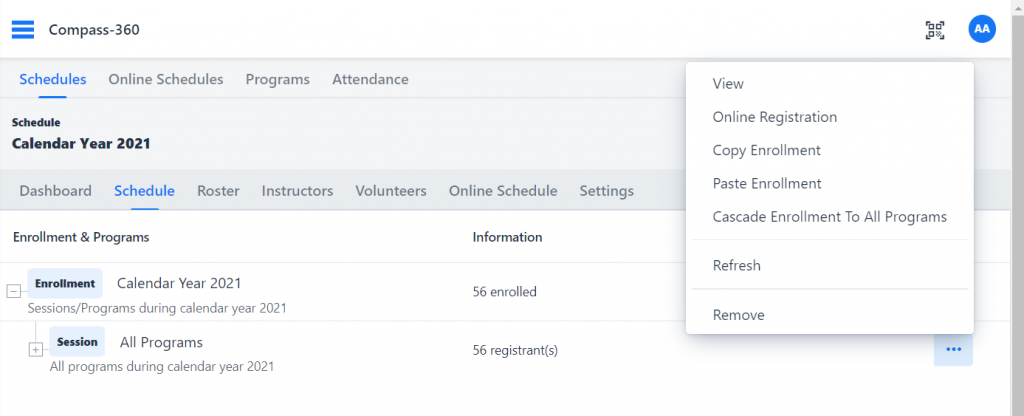Go to the Attendance tab
Viewport: 1024px width, 416px height.
point(370,80)
